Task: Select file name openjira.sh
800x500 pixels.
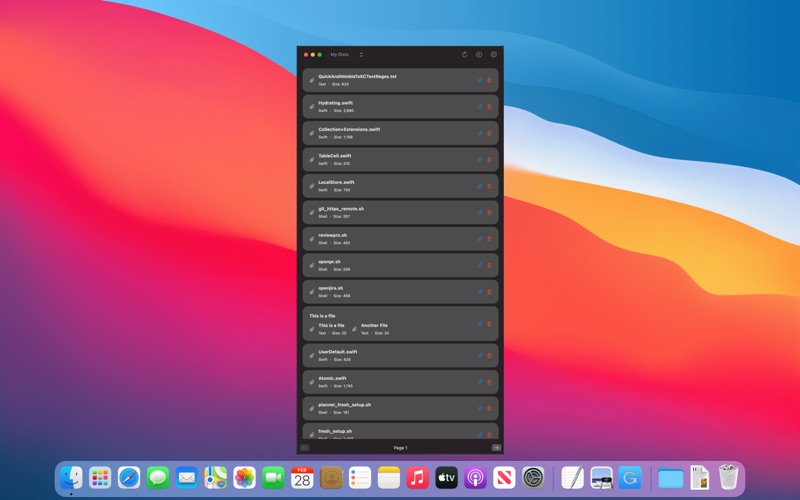Action: coord(331,288)
